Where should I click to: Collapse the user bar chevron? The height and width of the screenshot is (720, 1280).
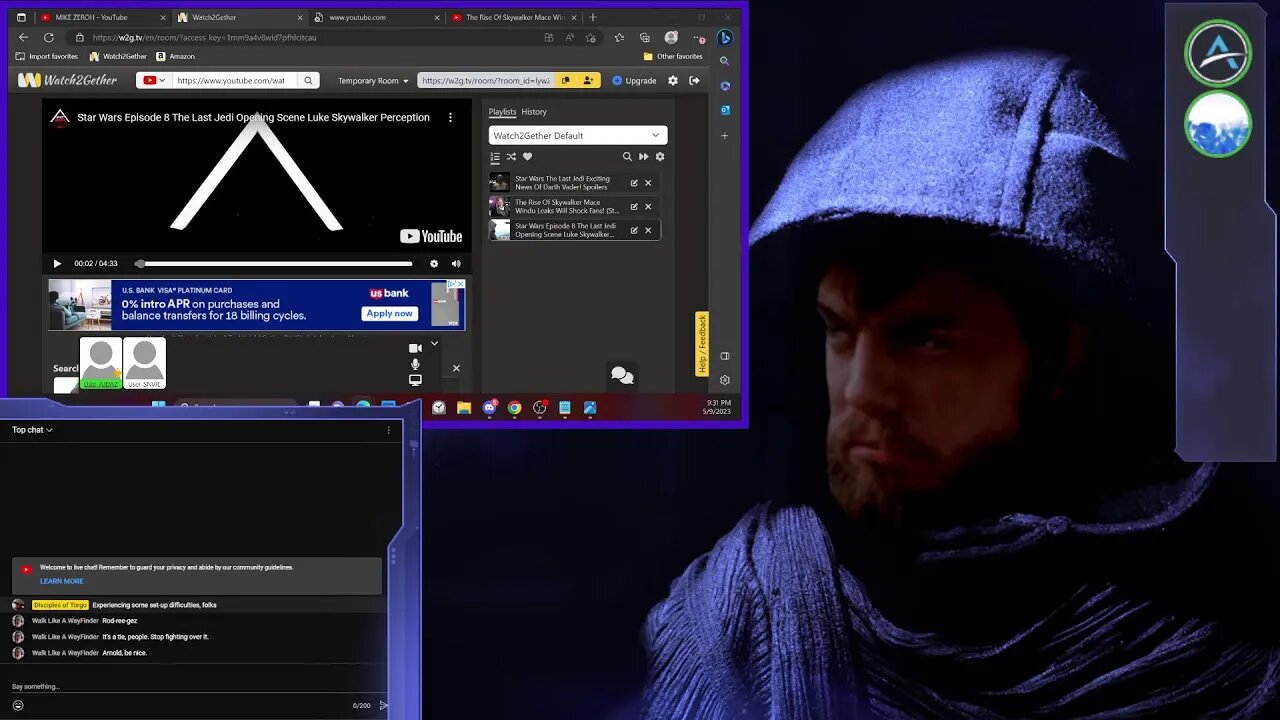[434, 344]
